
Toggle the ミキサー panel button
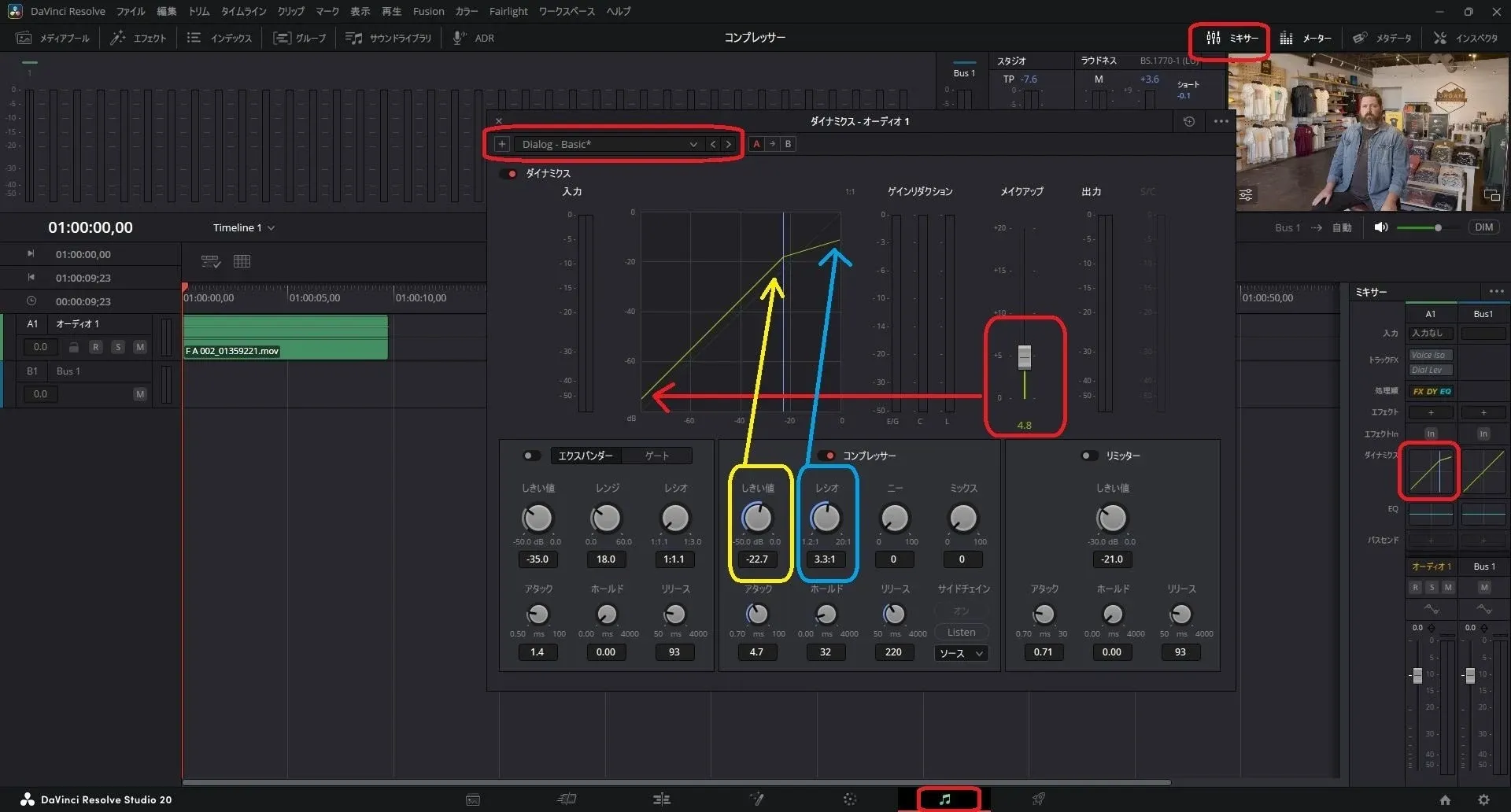click(1232, 38)
